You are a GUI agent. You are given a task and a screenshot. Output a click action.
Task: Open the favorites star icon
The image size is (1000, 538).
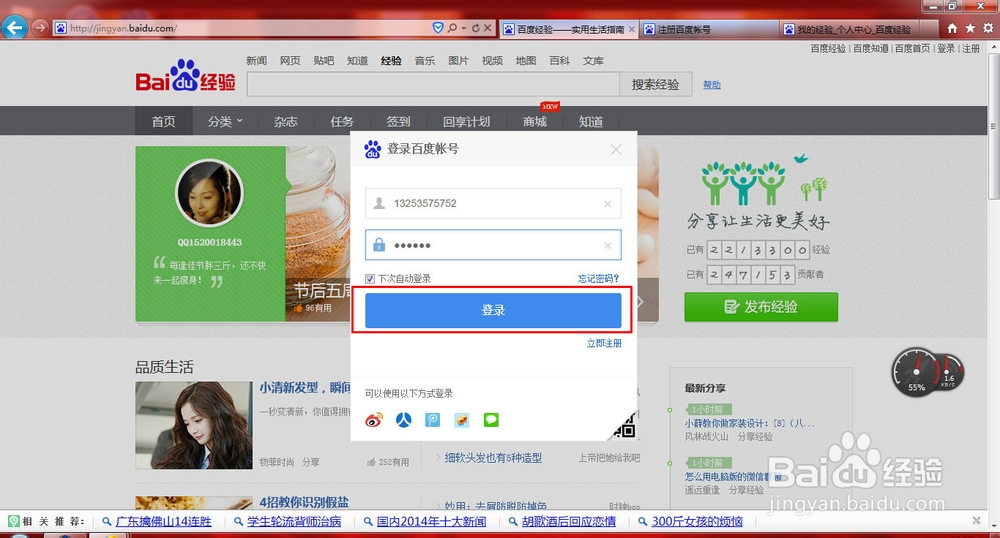(970, 28)
